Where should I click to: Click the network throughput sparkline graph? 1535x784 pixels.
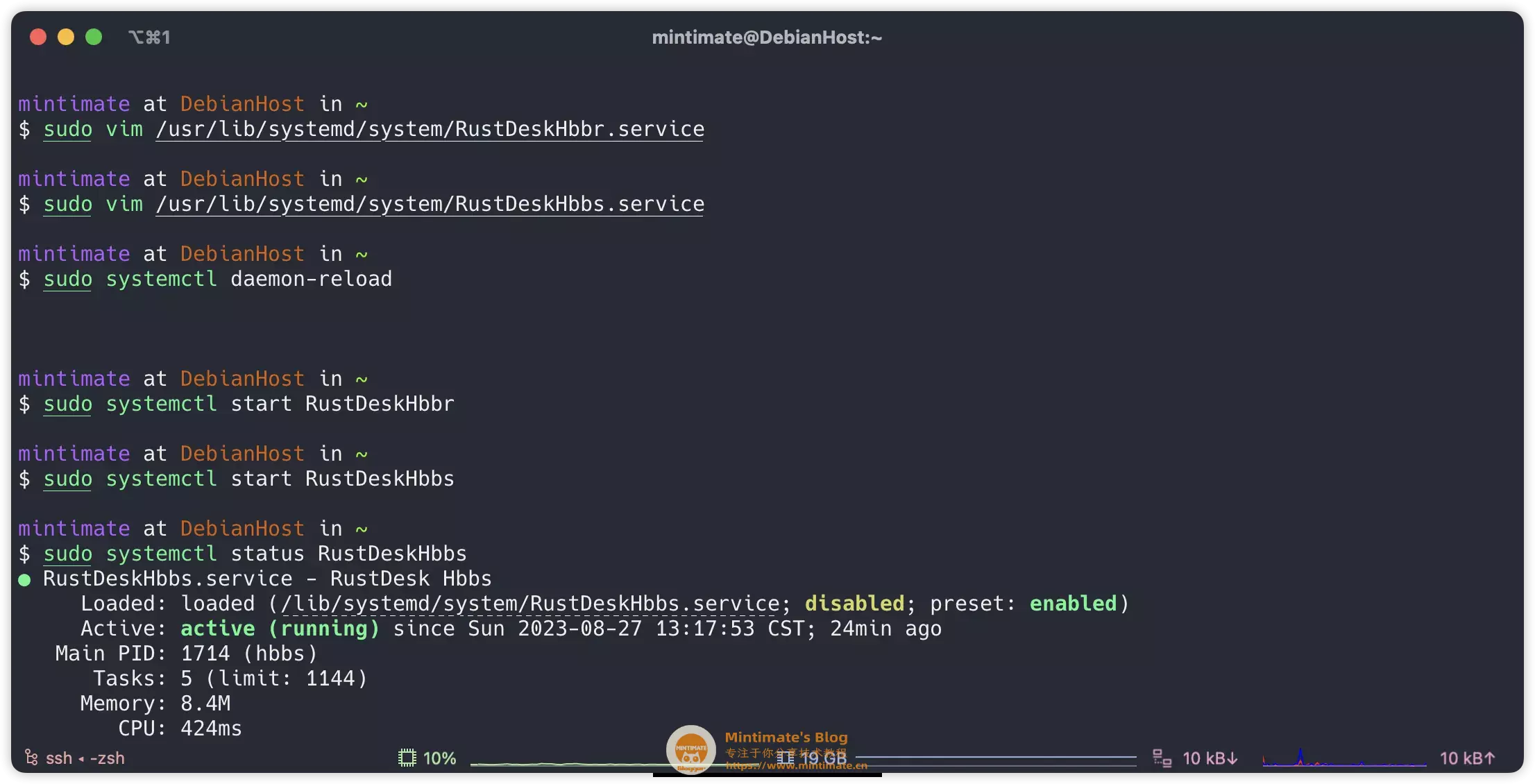click(x=1344, y=758)
